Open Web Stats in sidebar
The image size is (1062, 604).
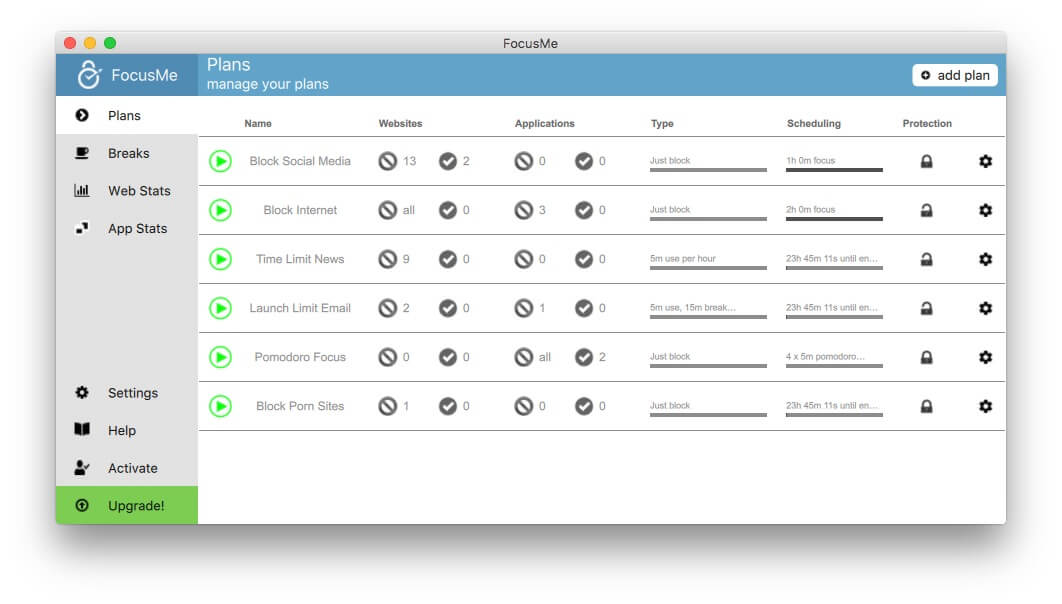click(127, 191)
